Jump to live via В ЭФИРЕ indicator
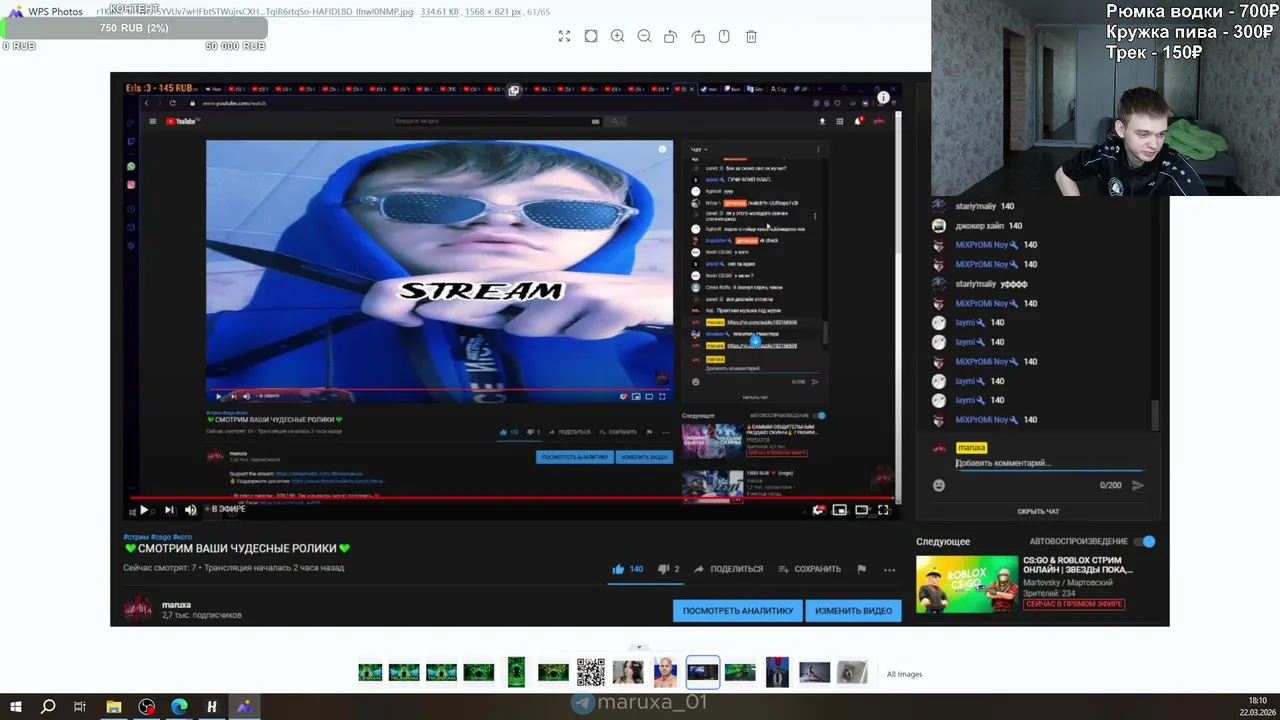This screenshot has width=1280, height=720. point(226,509)
